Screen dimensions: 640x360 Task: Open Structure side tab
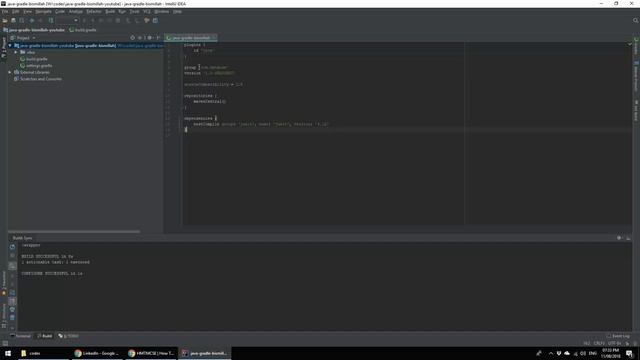pos(4,315)
